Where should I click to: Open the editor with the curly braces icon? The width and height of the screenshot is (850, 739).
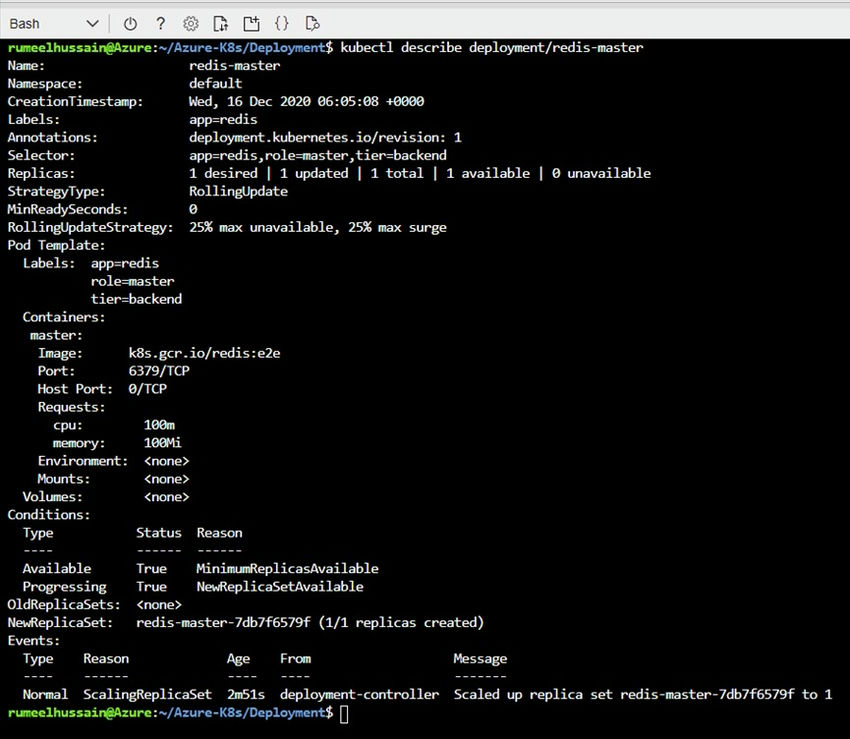(x=281, y=24)
